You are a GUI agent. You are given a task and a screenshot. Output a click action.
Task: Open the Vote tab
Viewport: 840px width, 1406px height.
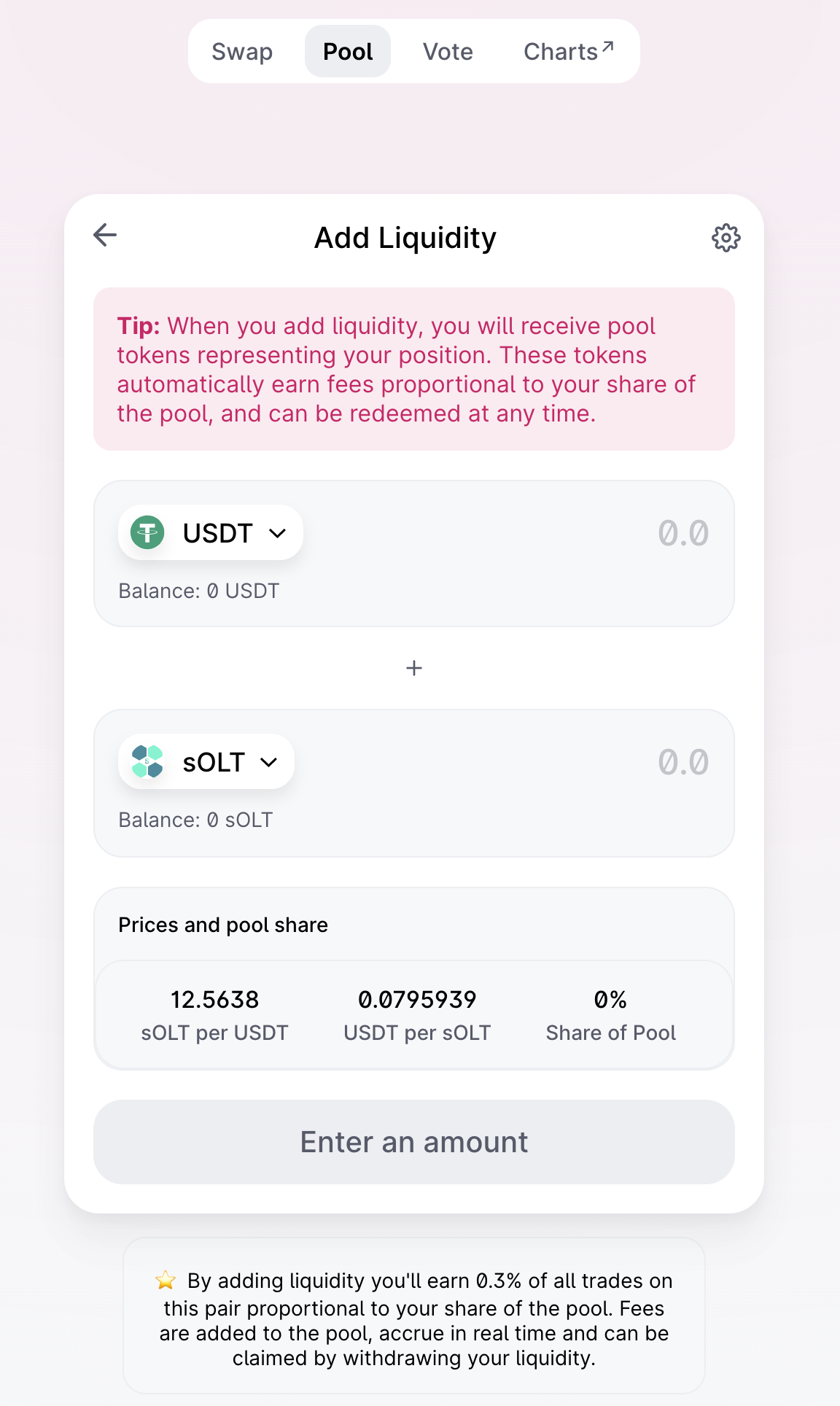(448, 52)
